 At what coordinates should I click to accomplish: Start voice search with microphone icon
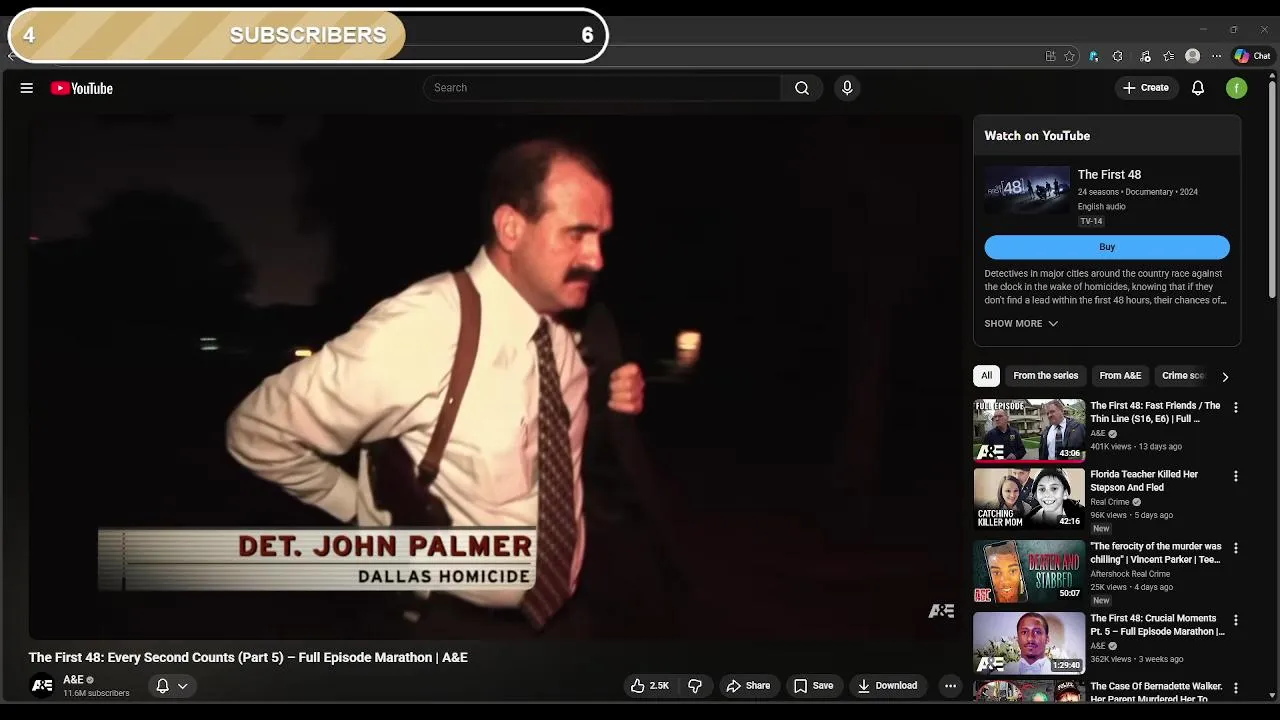click(847, 88)
